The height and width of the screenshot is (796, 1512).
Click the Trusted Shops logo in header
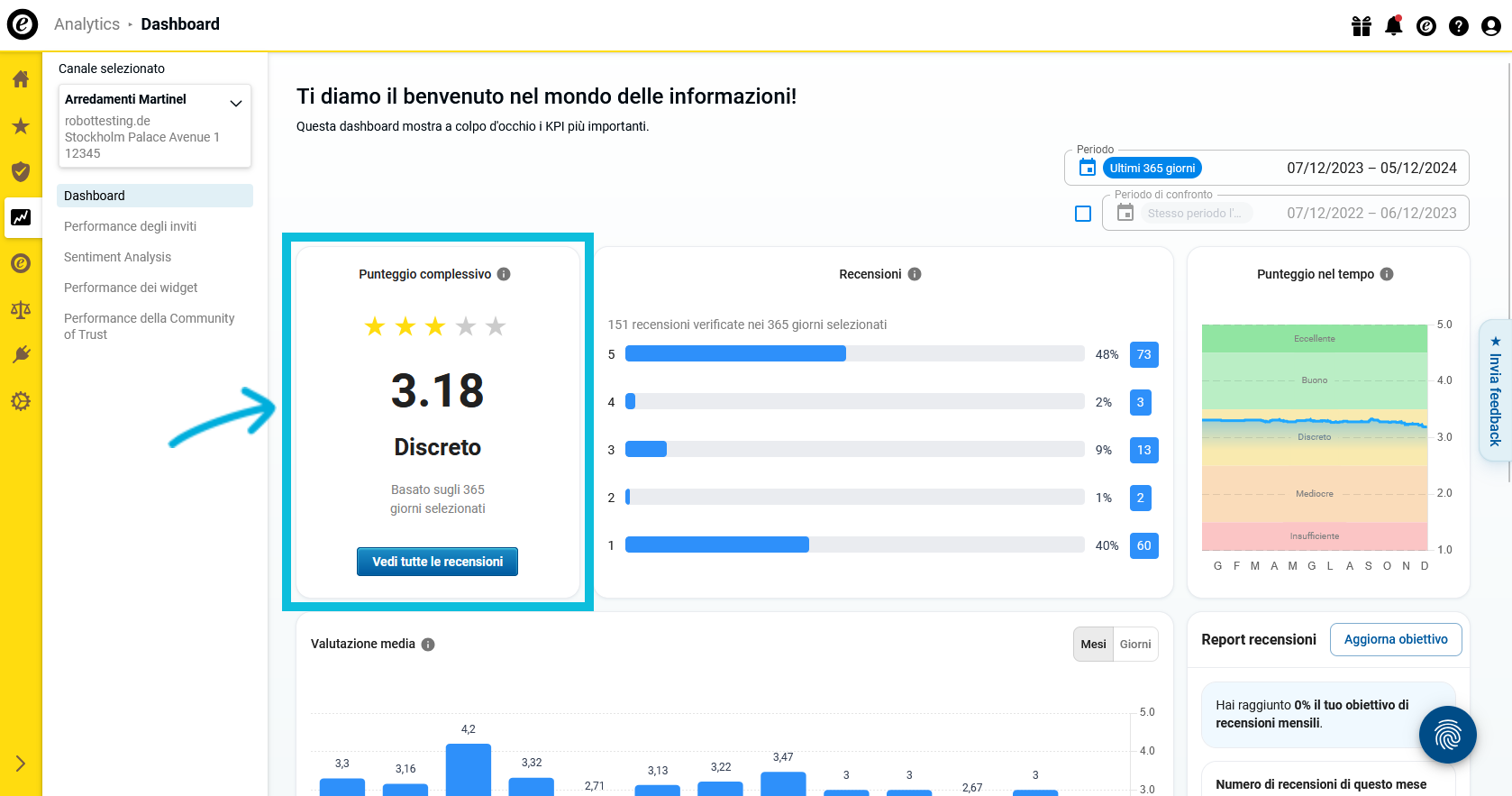[23, 24]
